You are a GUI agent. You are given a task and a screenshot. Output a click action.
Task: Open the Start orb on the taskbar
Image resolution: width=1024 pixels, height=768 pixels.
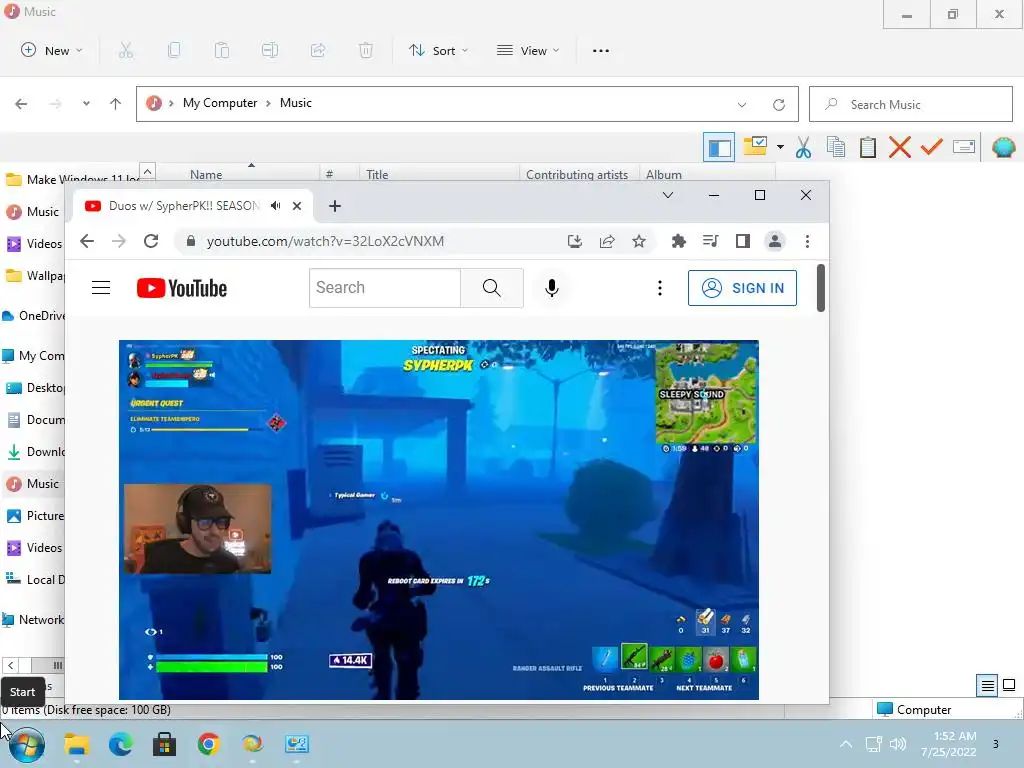tap(27, 744)
